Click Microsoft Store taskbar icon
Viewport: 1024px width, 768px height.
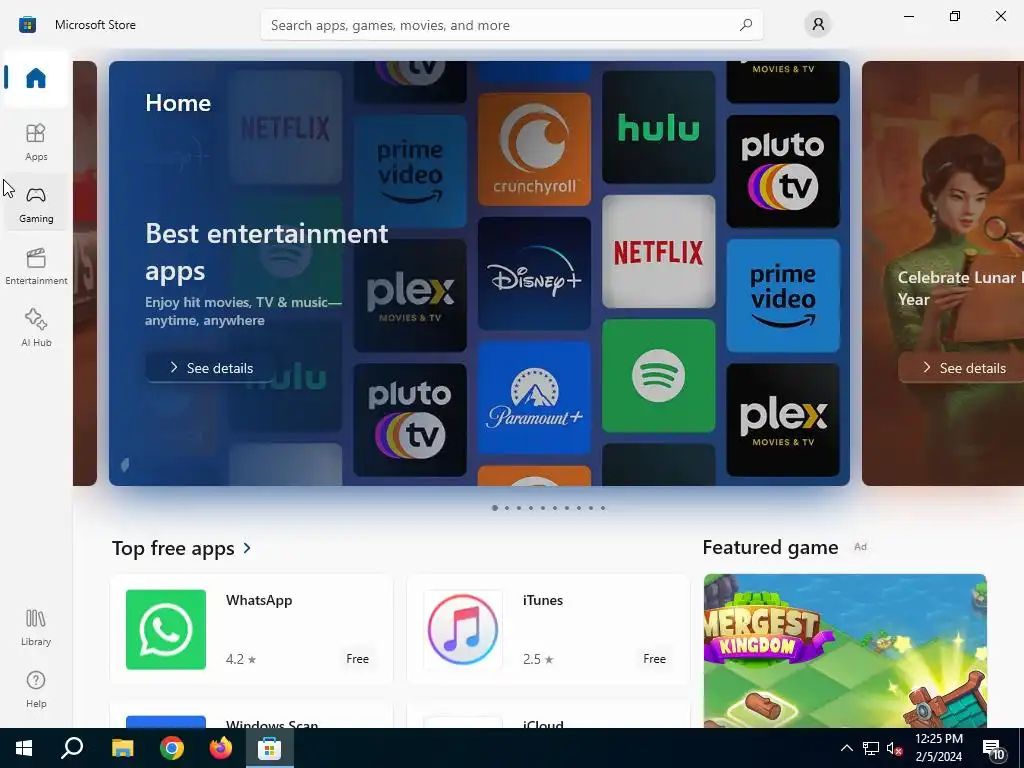tap(269, 748)
